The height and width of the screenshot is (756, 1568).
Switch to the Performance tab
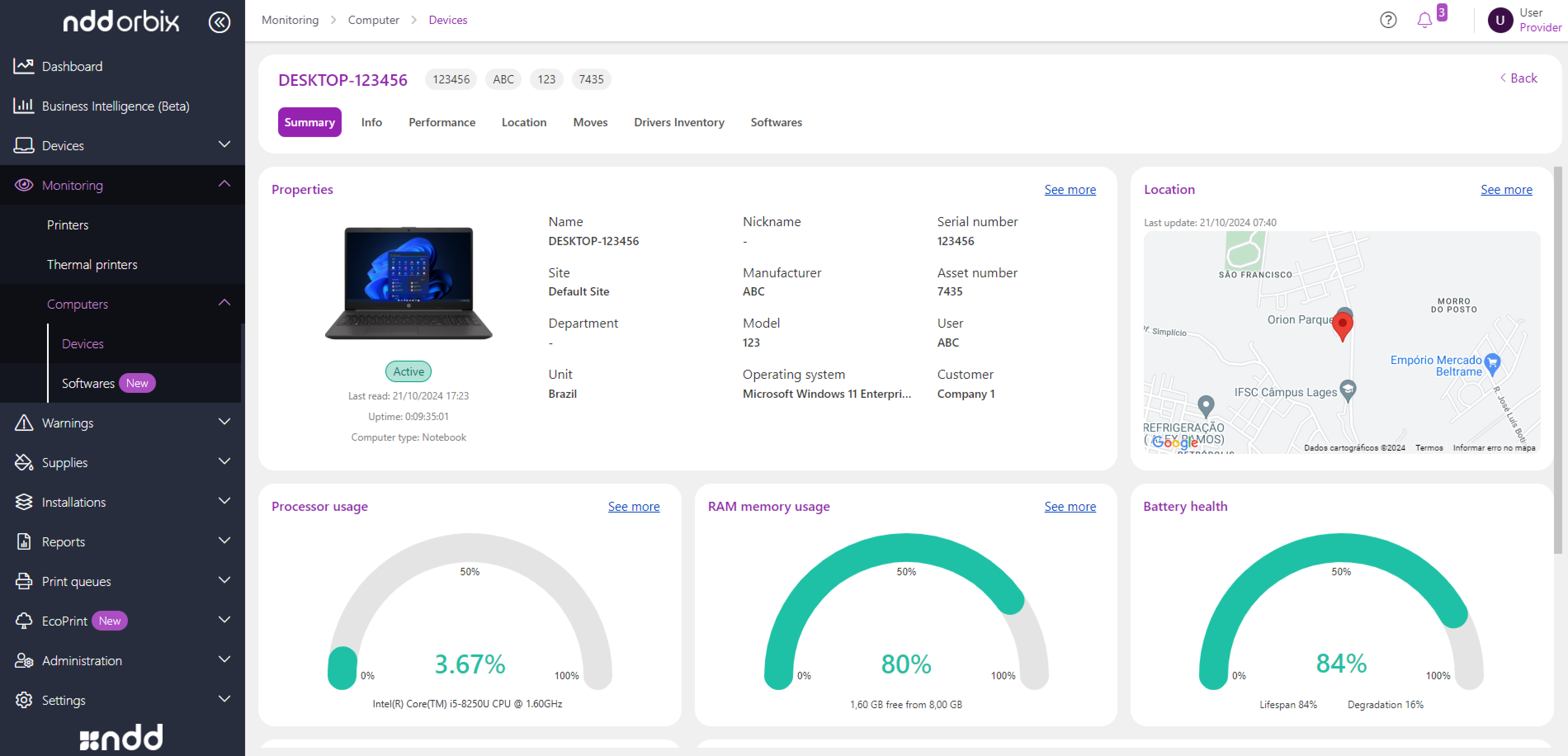(x=441, y=122)
